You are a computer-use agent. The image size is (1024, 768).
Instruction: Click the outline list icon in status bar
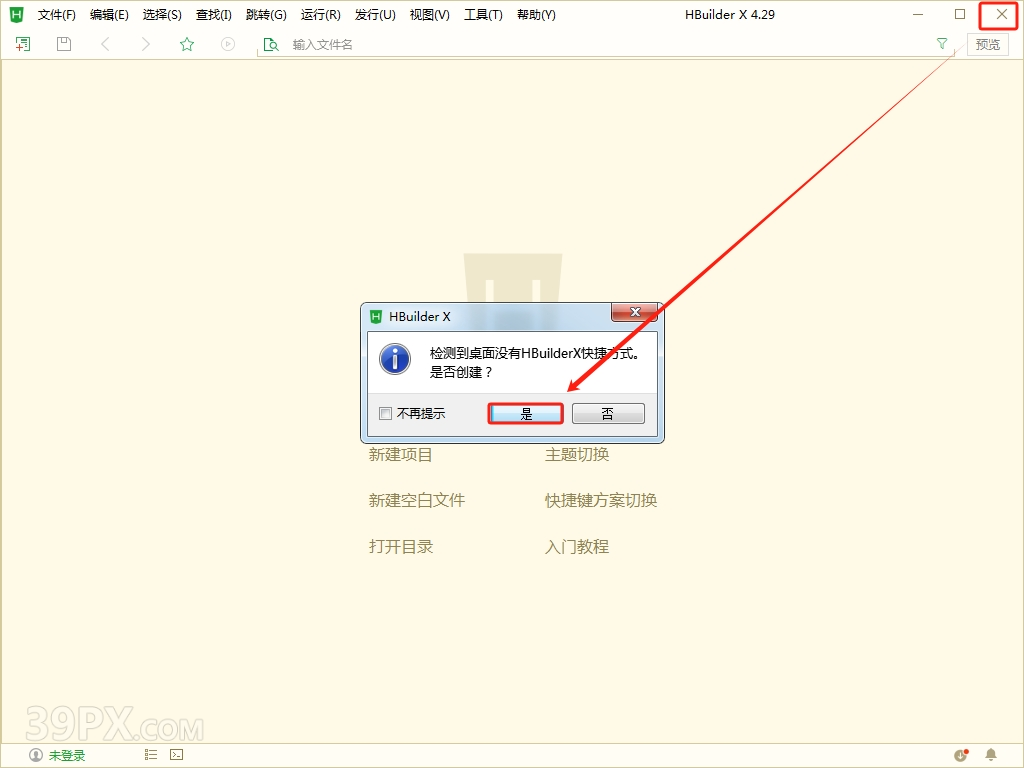[x=151, y=754]
